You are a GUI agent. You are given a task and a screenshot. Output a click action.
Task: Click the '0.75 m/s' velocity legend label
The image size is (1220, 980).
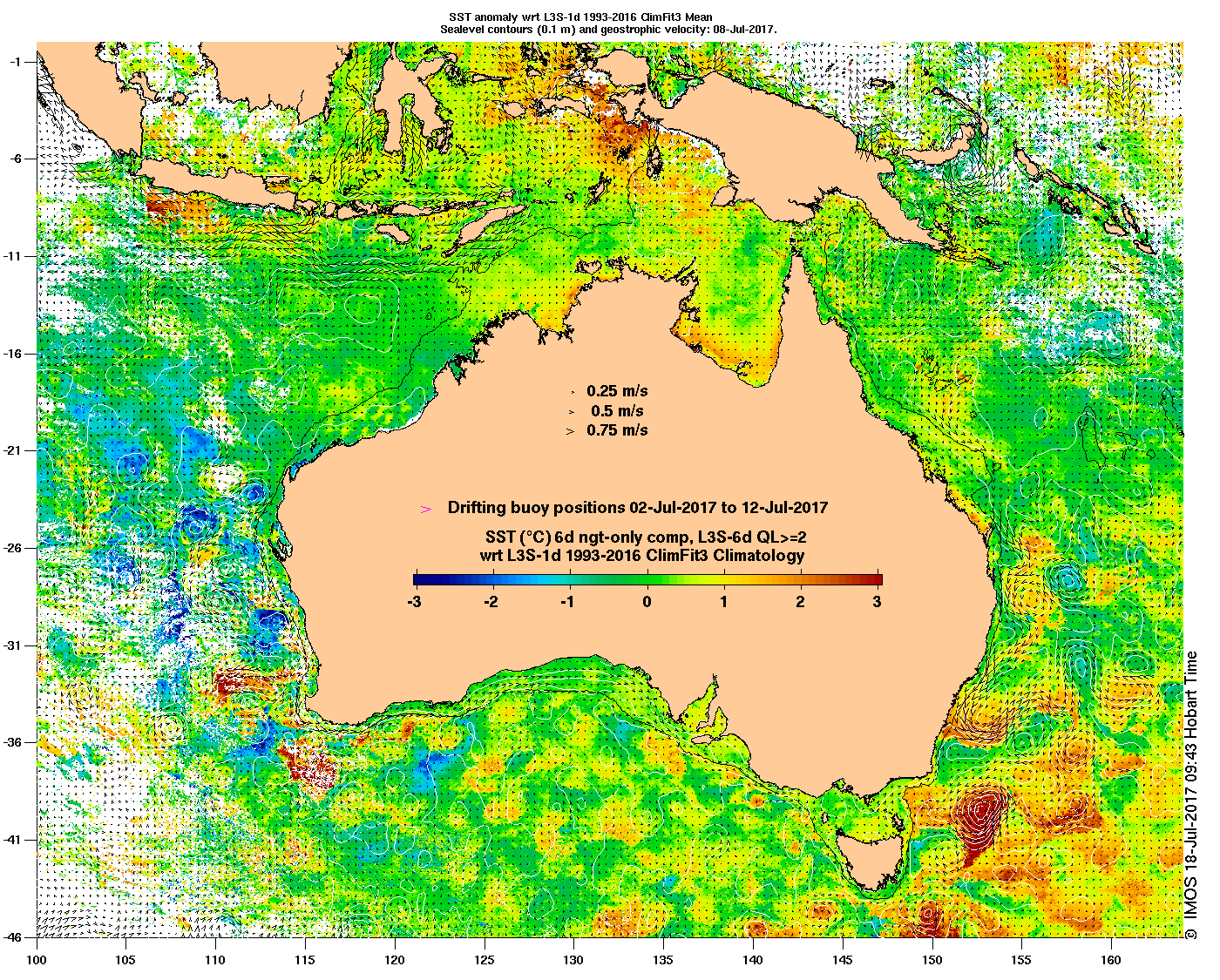[617, 429]
